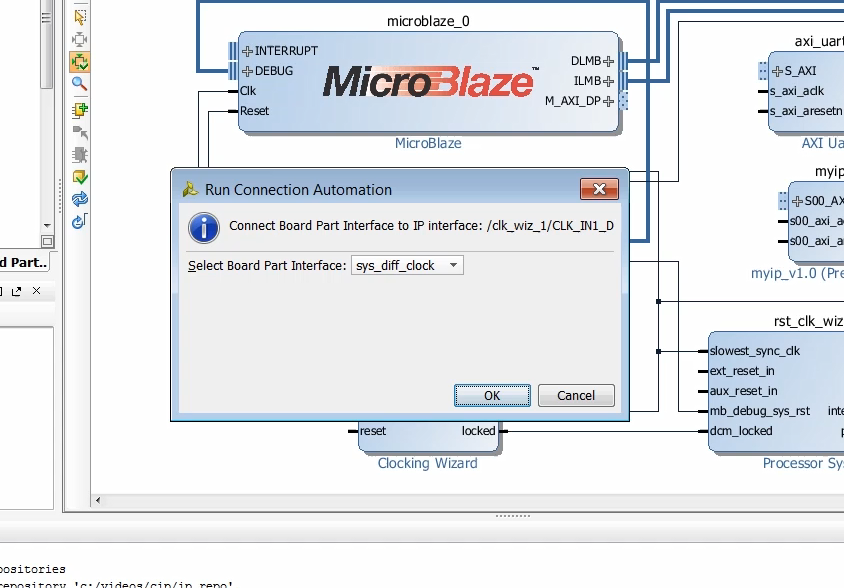This screenshot has width=844, height=588.
Task: Click the Customize Block icon
Action: tap(78, 152)
